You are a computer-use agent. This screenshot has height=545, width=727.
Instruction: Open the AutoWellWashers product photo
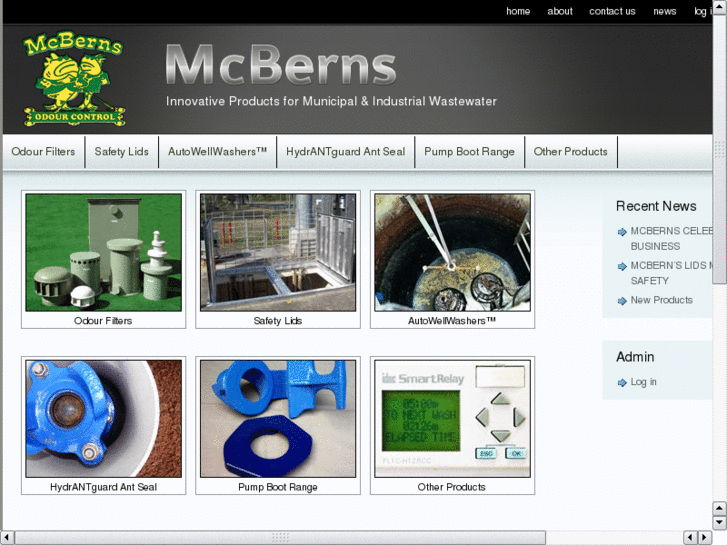(452, 252)
